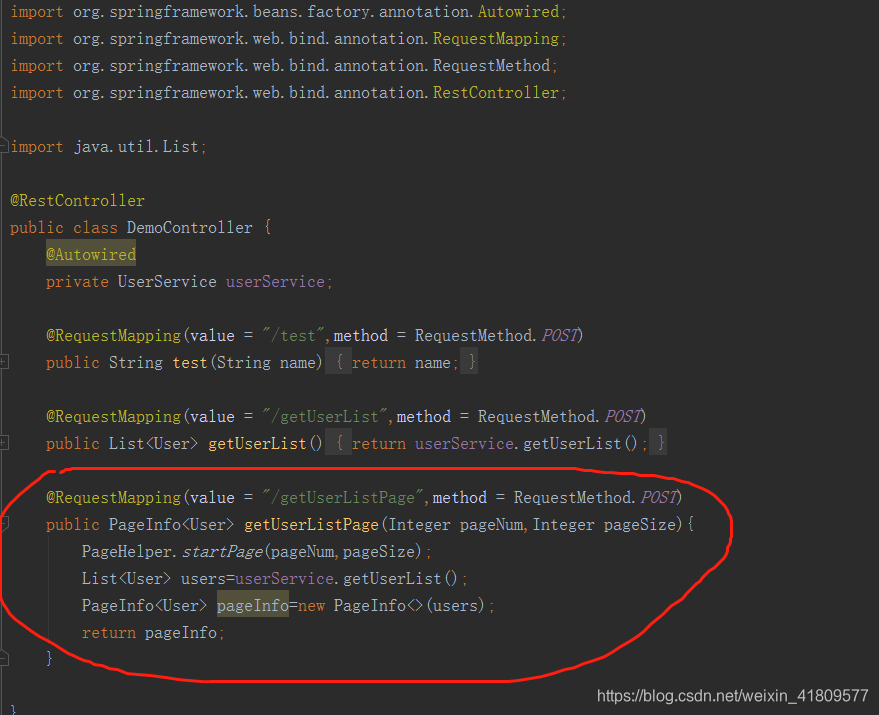
Task: Click the Integer pageSize parameter
Action: click(604, 525)
